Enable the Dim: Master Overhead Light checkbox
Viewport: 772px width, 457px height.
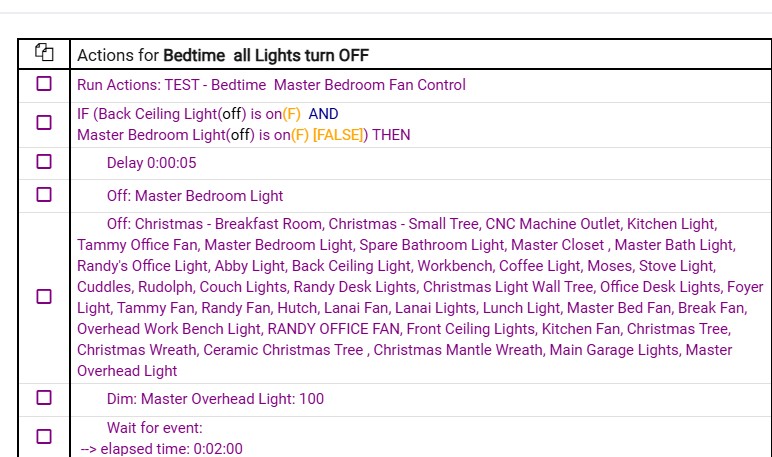[44, 397]
